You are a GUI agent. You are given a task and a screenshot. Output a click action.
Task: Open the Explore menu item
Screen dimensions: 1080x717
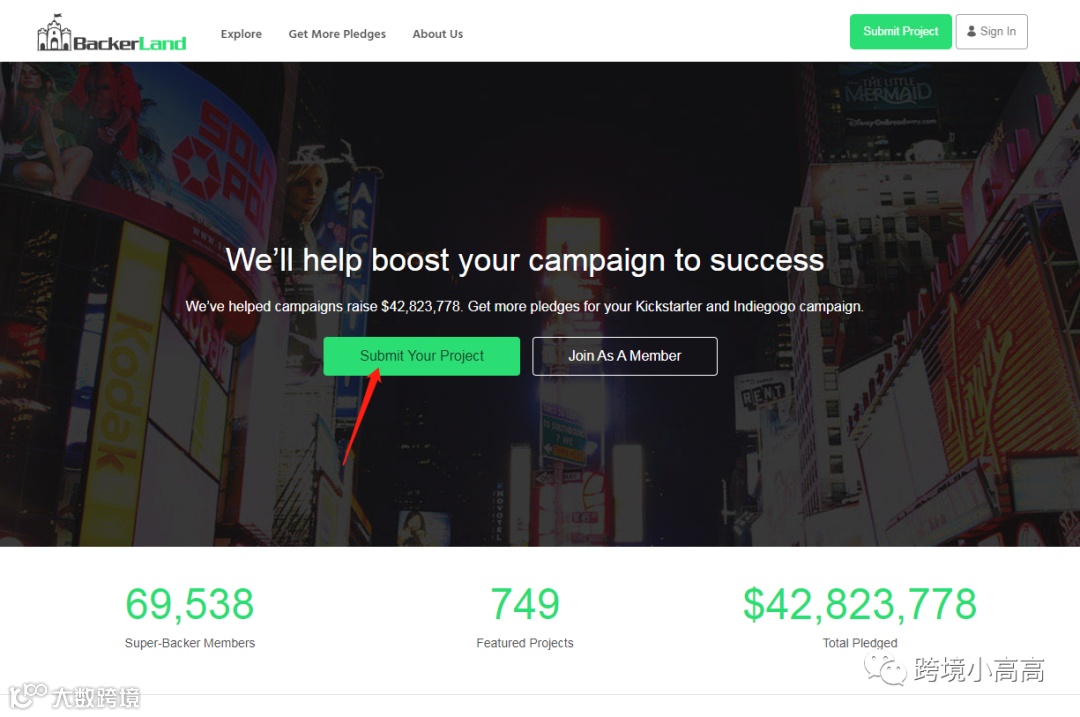(x=241, y=34)
